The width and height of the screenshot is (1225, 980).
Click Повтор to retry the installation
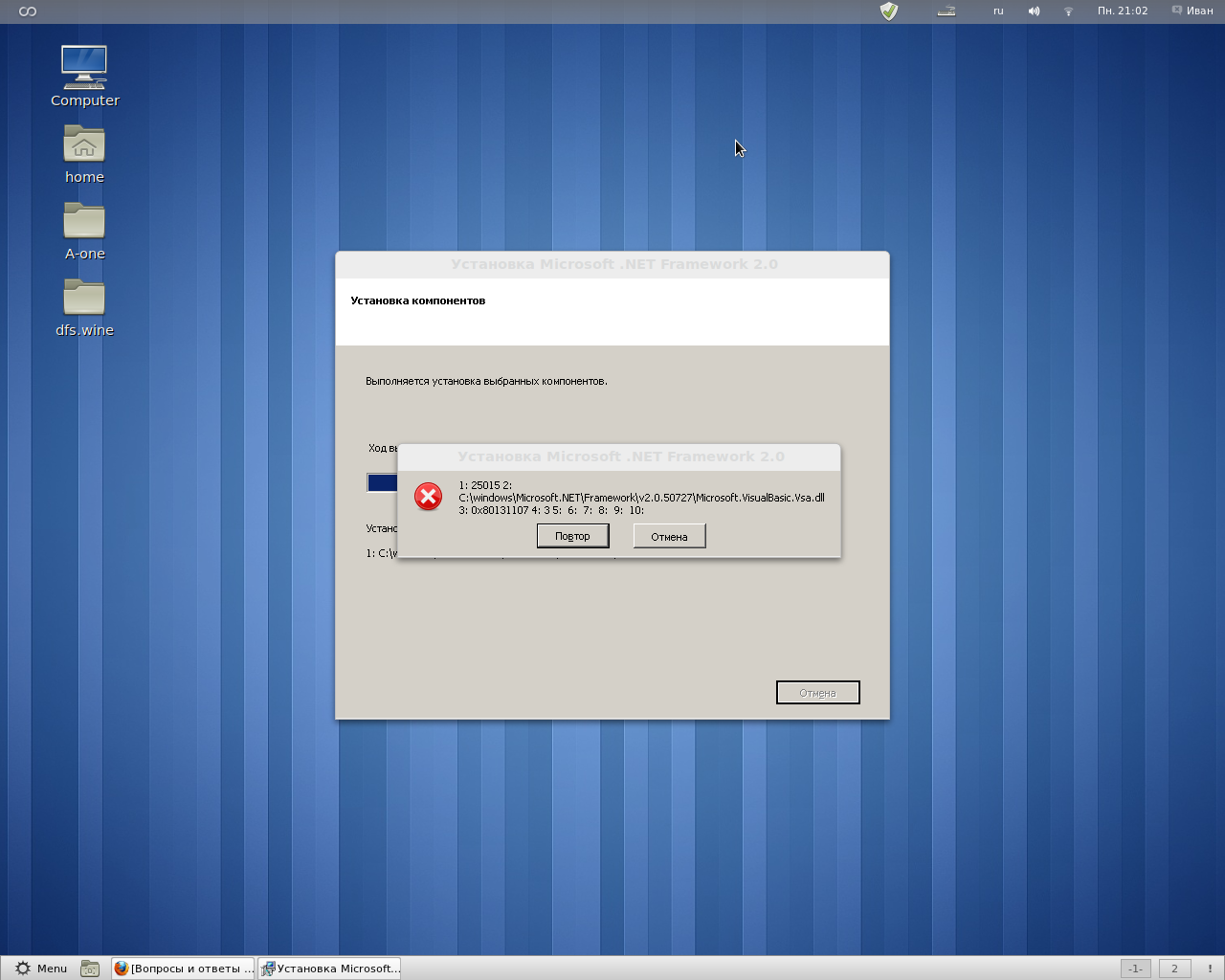pyautogui.click(x=572, y=536)
